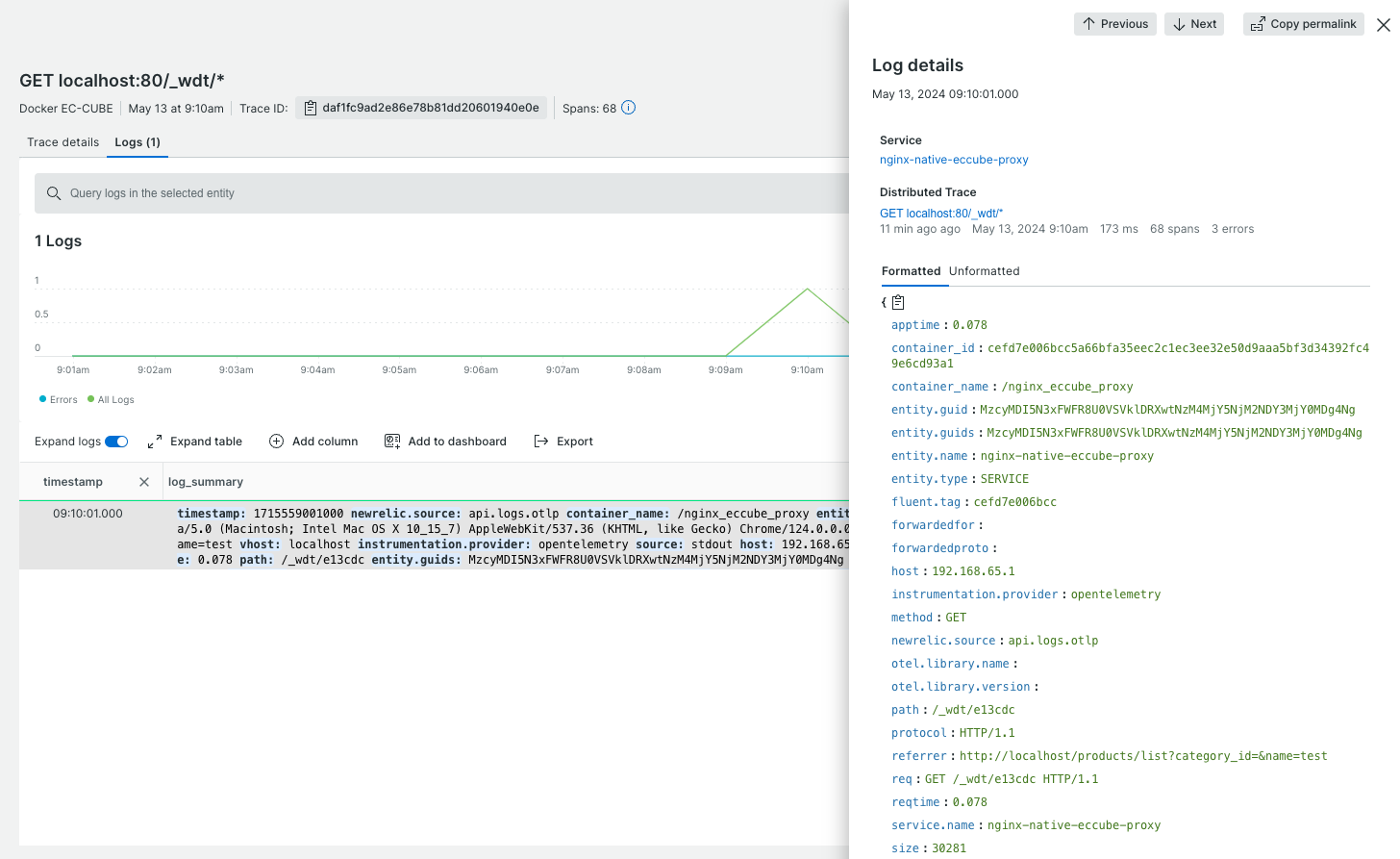Click the down arrow icon on Next
The width and height of the screenshot is (1400, 859).
(x=1179, y=24)
